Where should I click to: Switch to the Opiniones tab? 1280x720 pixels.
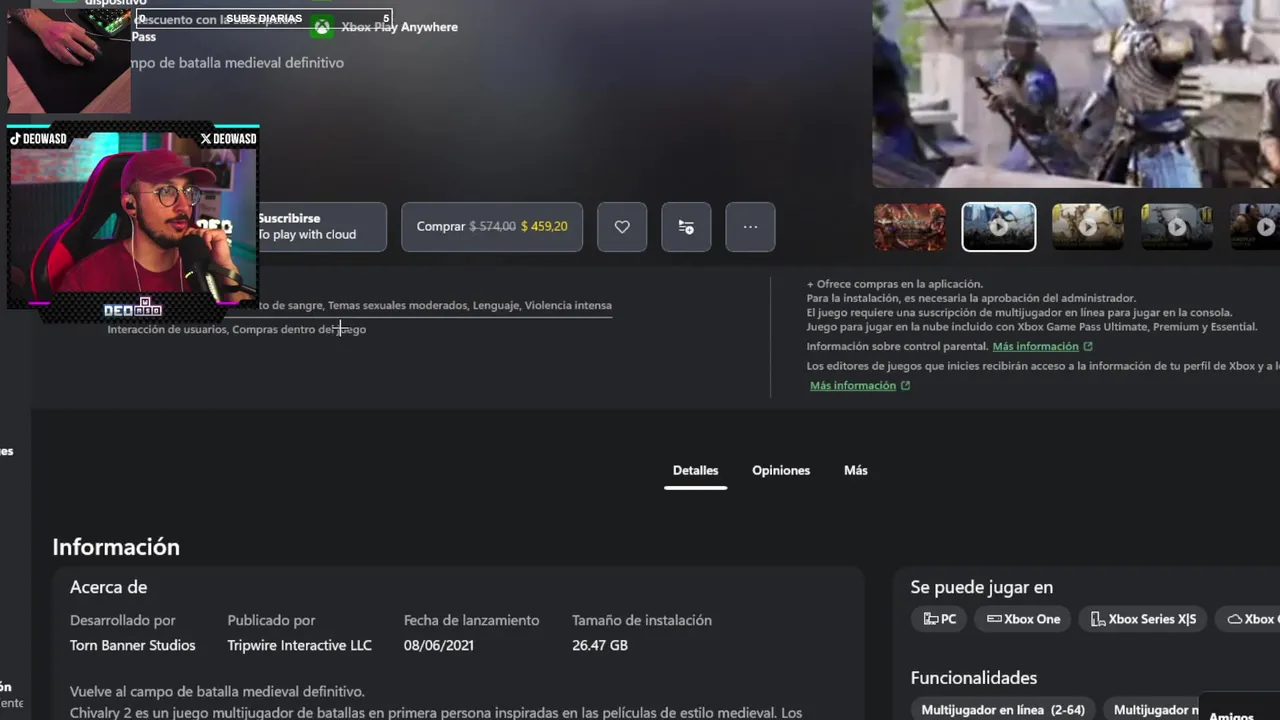[781, 470]
